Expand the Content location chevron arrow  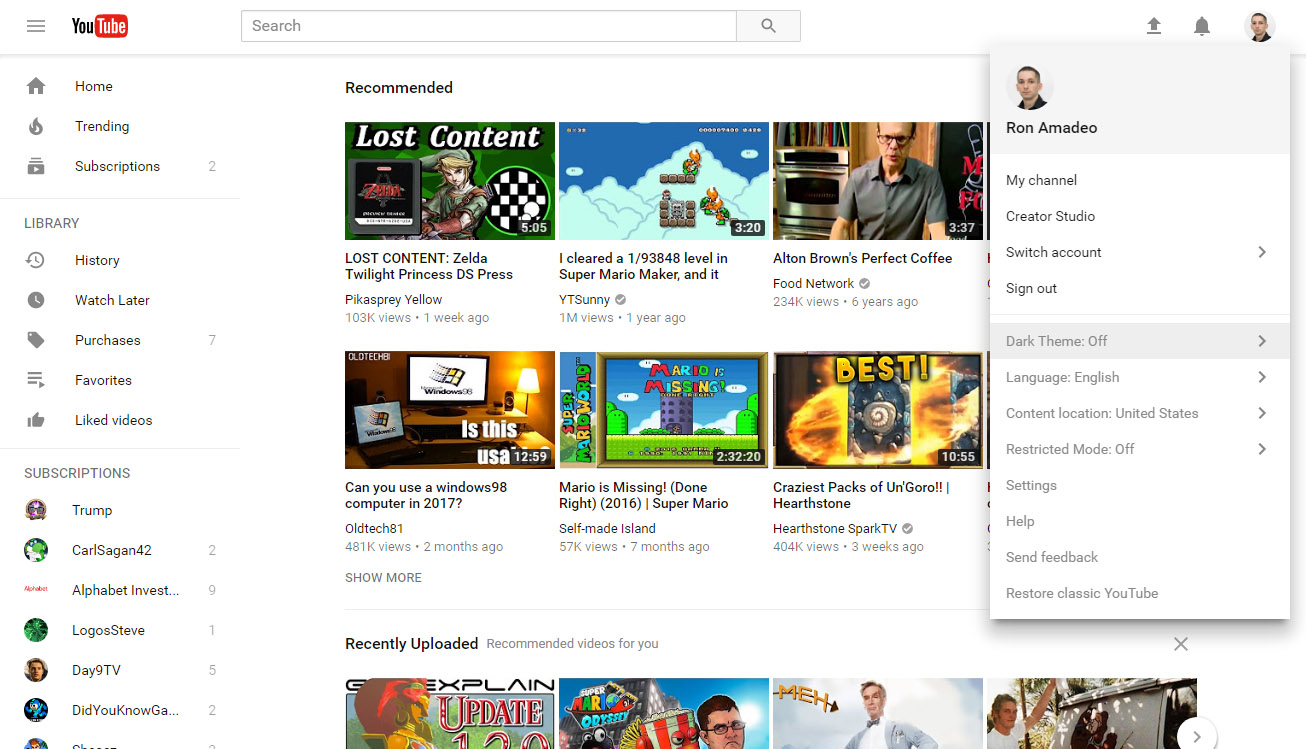click(x=1262, y=413)
